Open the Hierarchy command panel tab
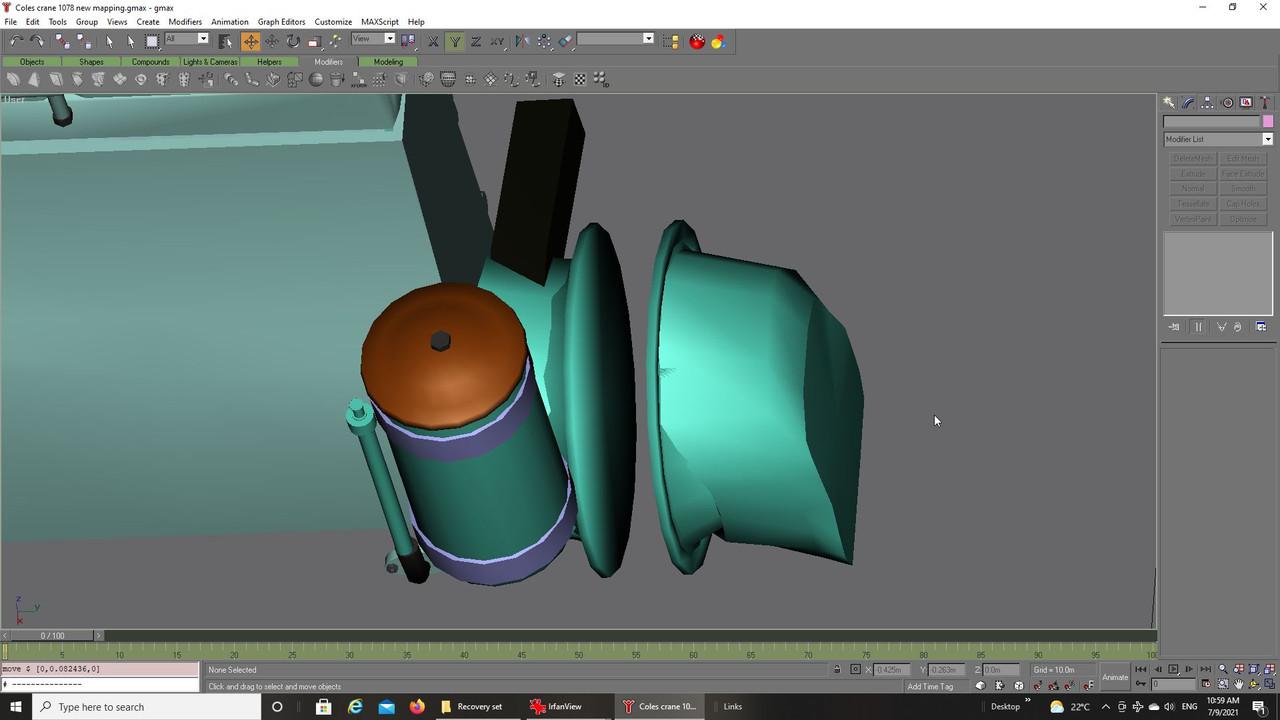Screen dimensions: 1280x720 click(1207, 102)
